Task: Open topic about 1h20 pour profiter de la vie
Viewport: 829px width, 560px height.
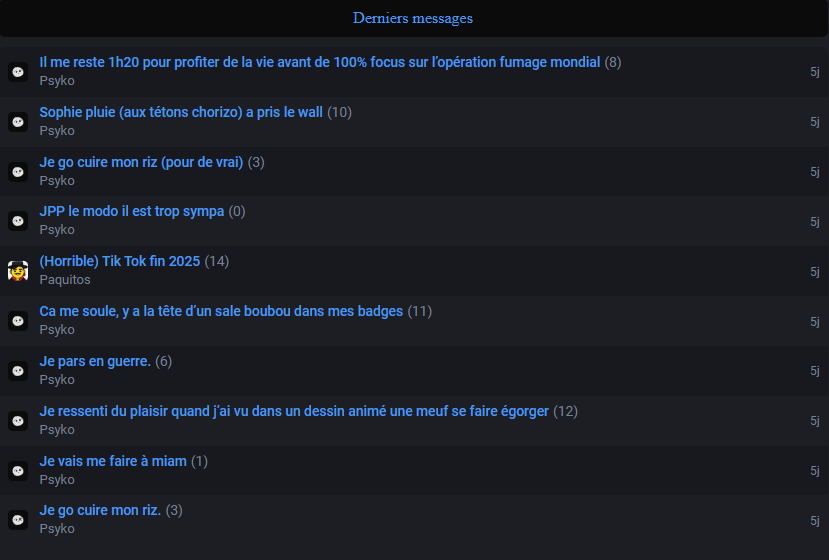Action: click(x=320, y=62)
